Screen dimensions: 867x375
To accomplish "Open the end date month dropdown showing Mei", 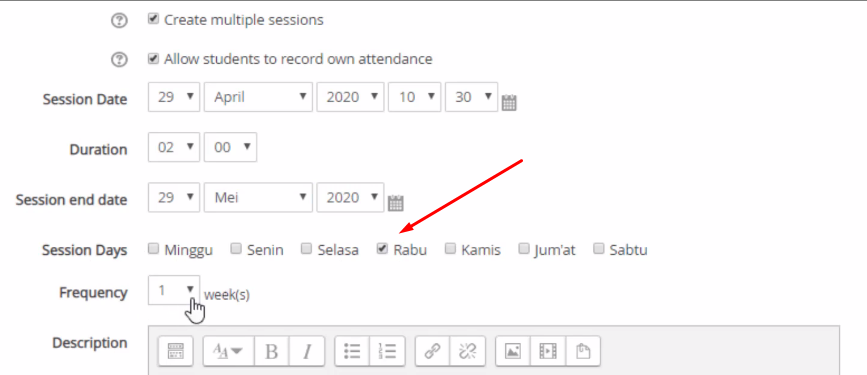I will pos(258,197).
